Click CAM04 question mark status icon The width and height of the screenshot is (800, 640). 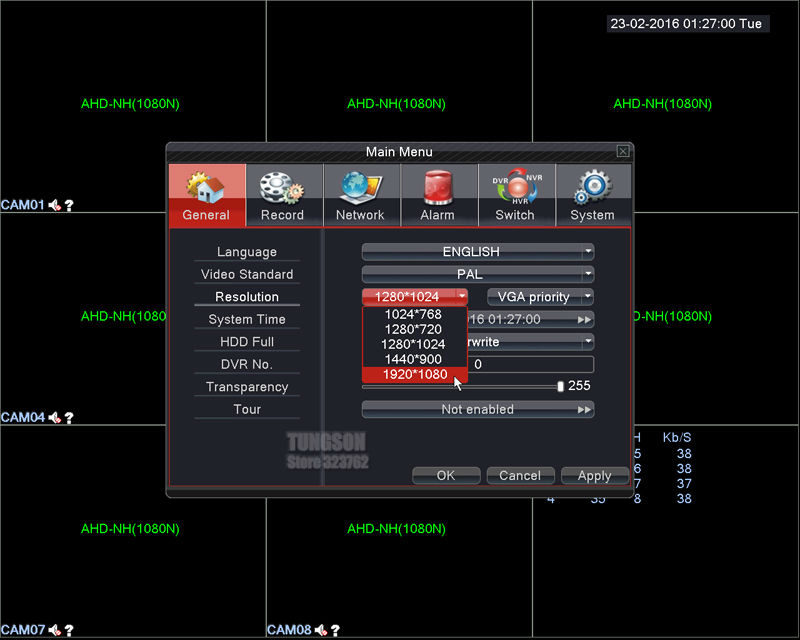(x=69, y=418)
